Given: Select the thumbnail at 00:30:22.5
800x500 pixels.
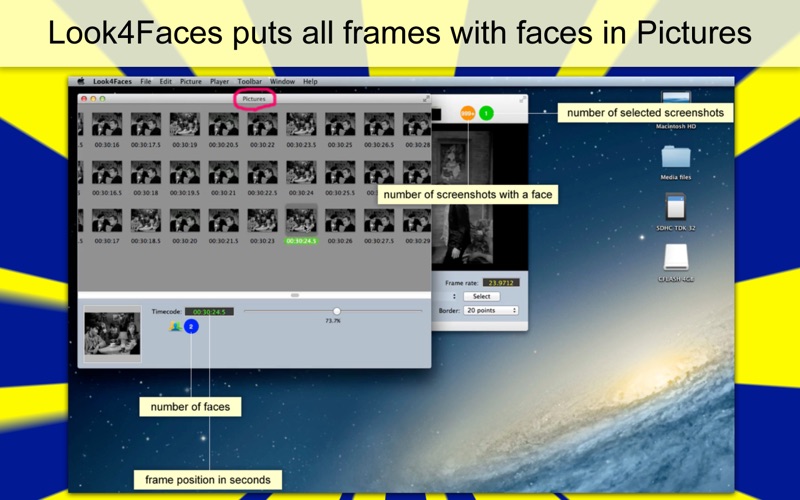Looking at the screenshot, I should point(262,172).
